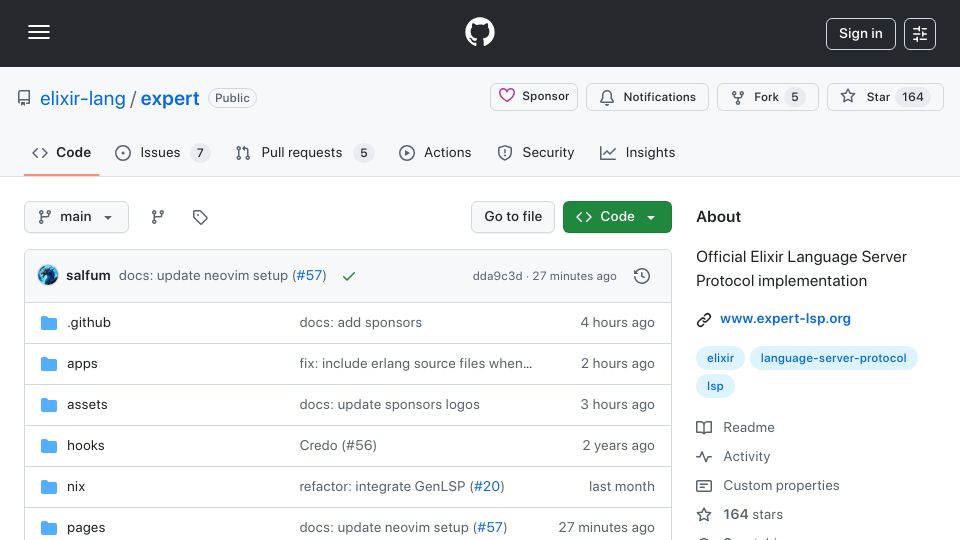Click the star icon next to 164 stars
The width and height of the screenshot is (960, 540).
click(704, 514)
